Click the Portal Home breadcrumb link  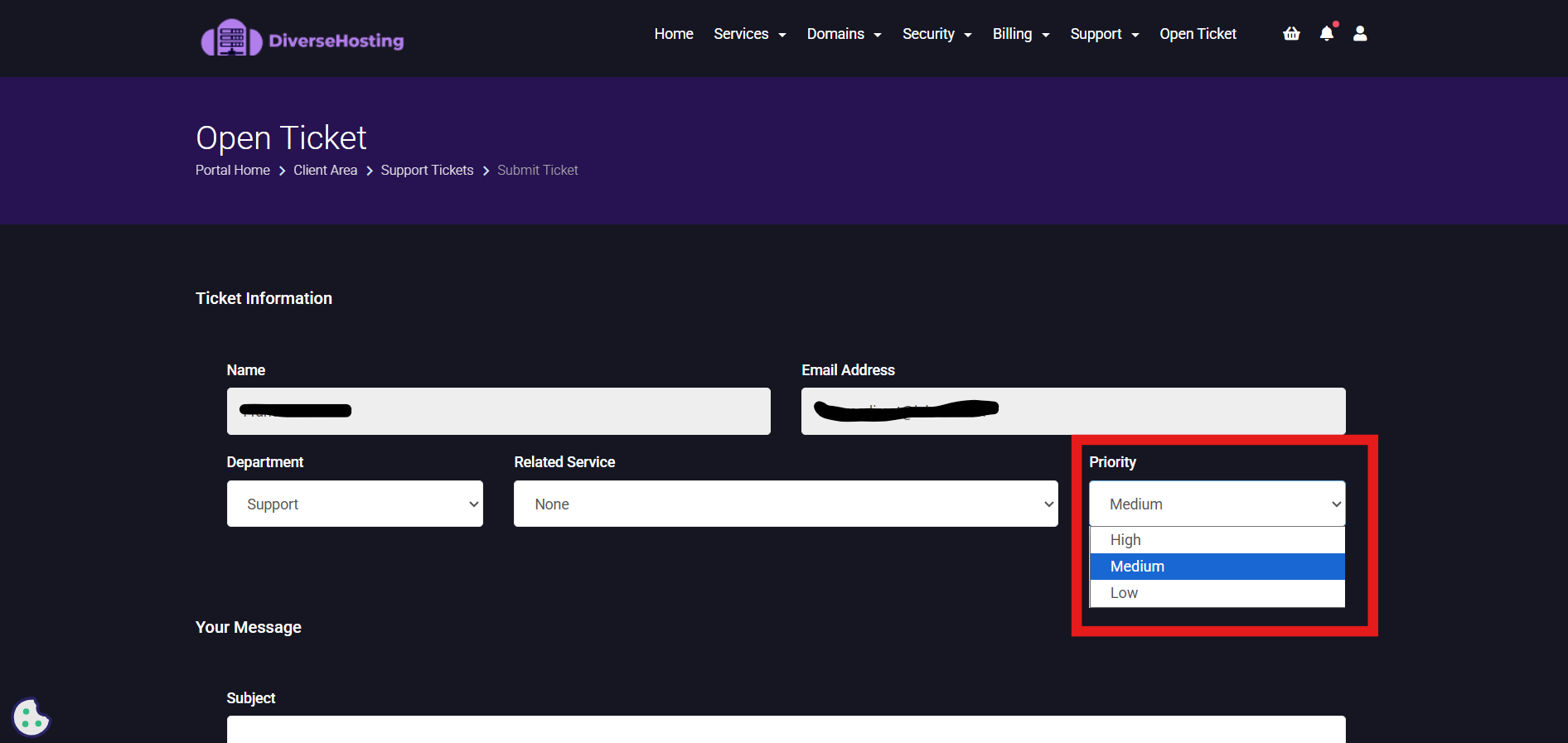click(232, 170)
